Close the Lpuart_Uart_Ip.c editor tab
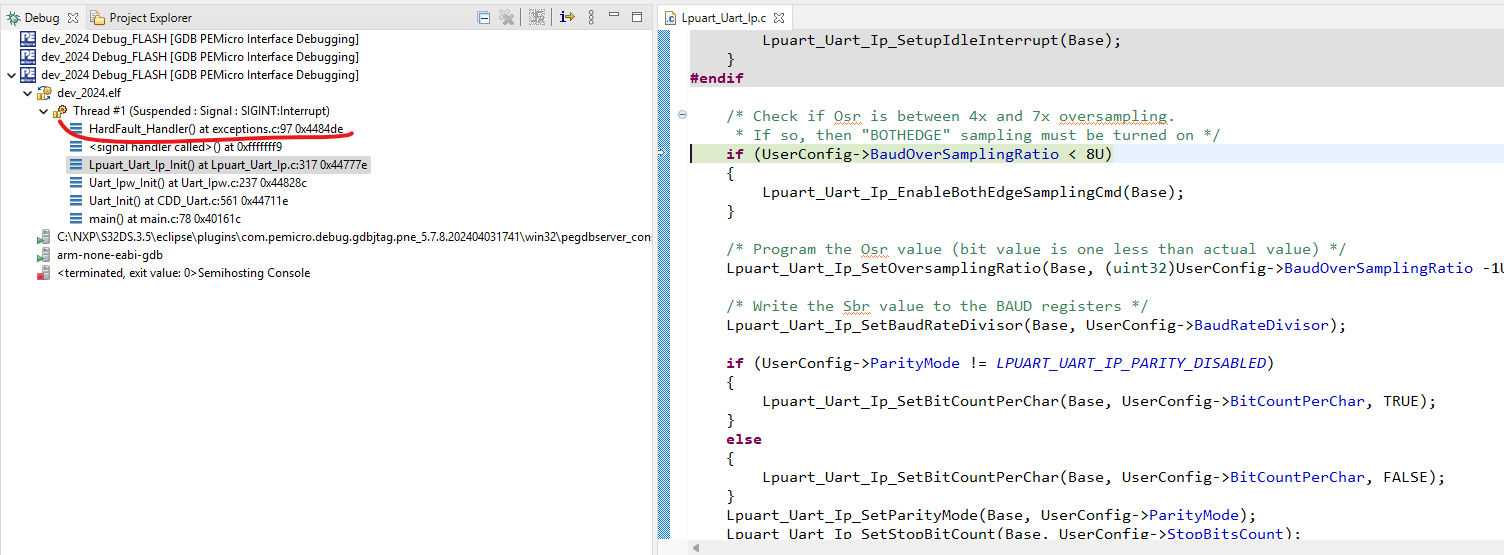This screenshot has height=555, width=1504. (x=779, y=18)
